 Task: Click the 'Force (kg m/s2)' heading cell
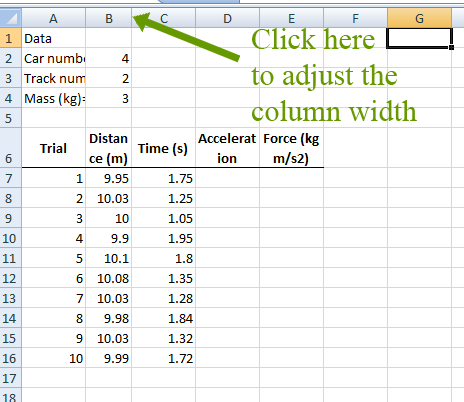291,148
